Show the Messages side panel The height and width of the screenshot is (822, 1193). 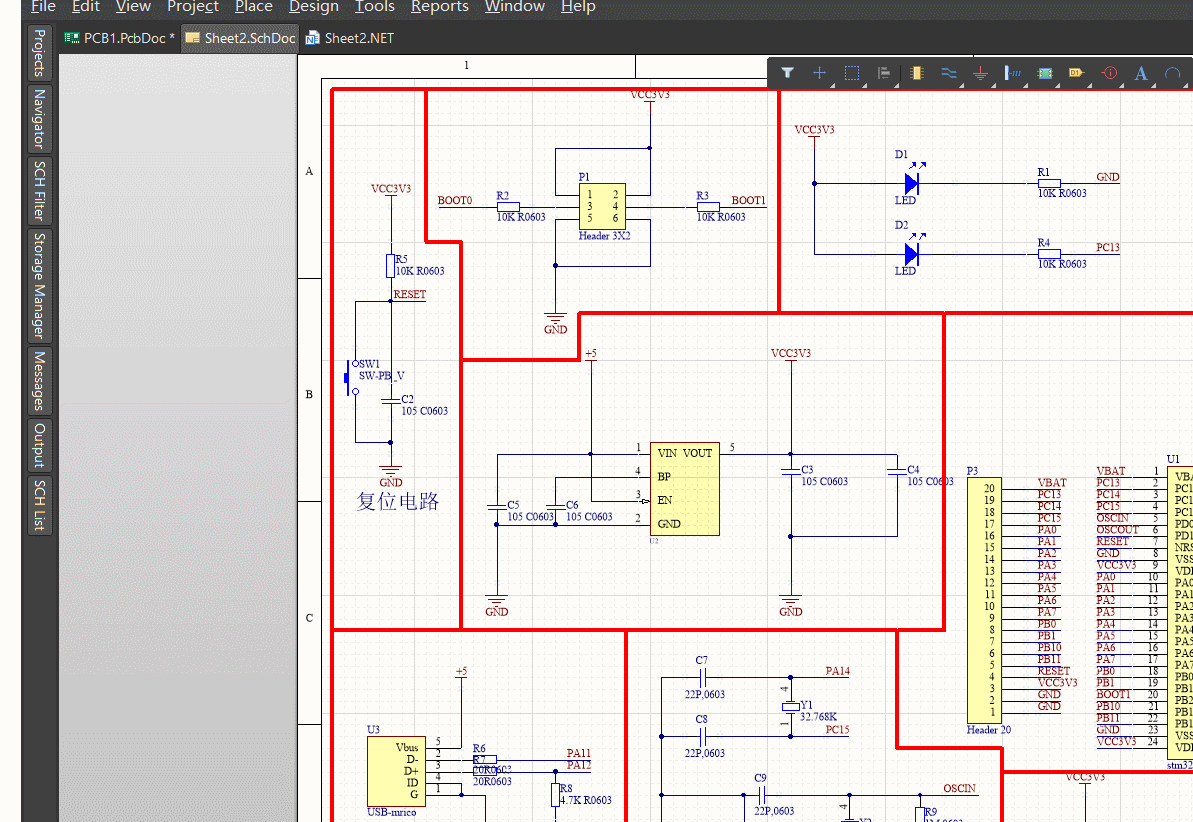point(39,380)
